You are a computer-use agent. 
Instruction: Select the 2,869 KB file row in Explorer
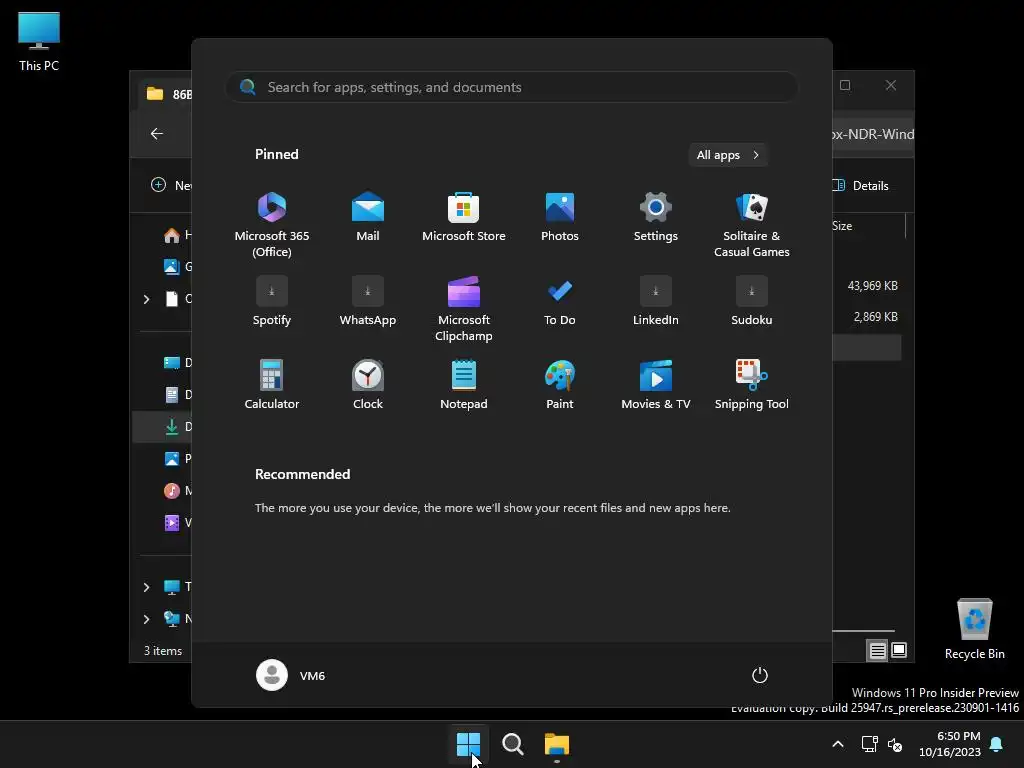click(875, 317)
